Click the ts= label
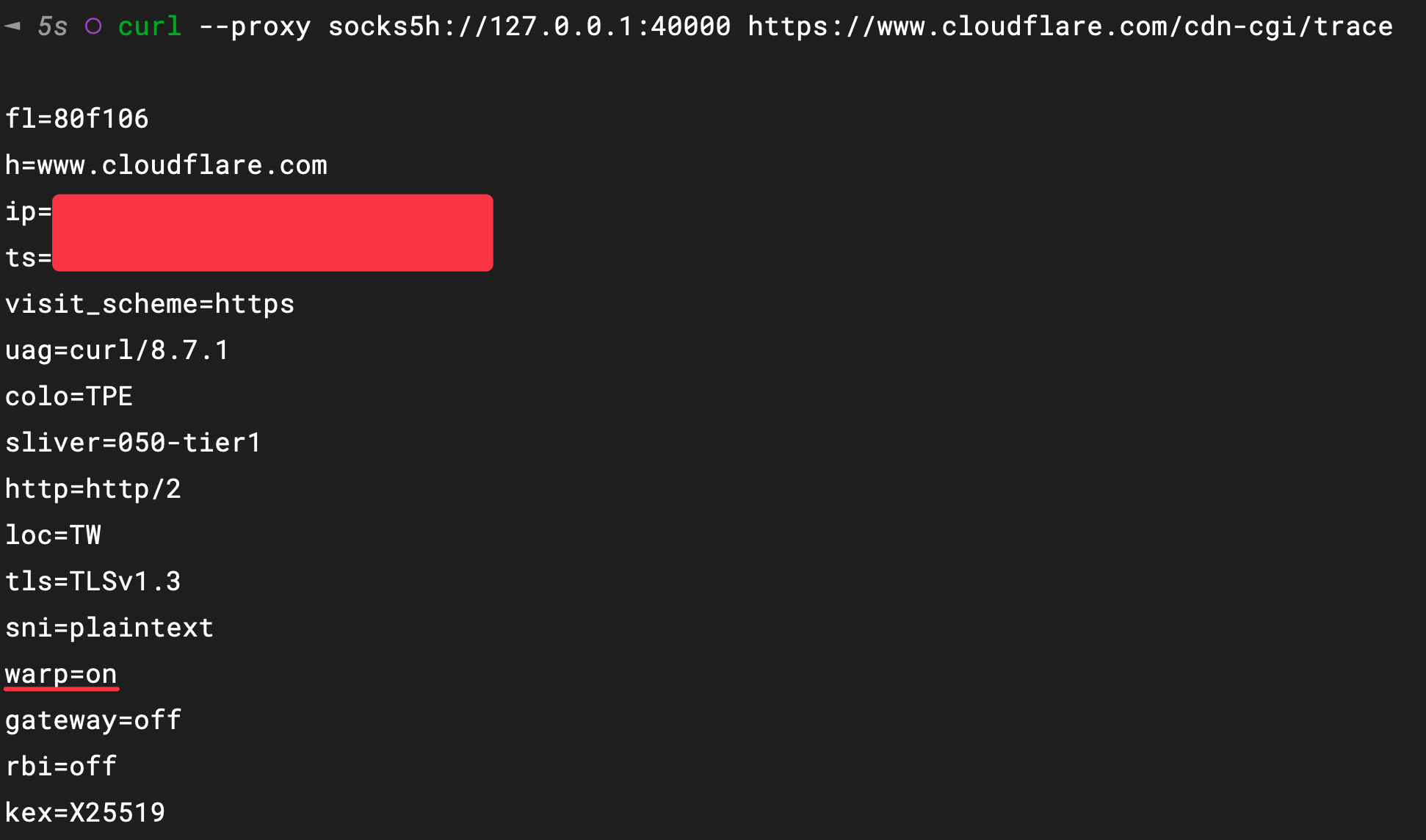1426x840 pixels. pos(28,258)
